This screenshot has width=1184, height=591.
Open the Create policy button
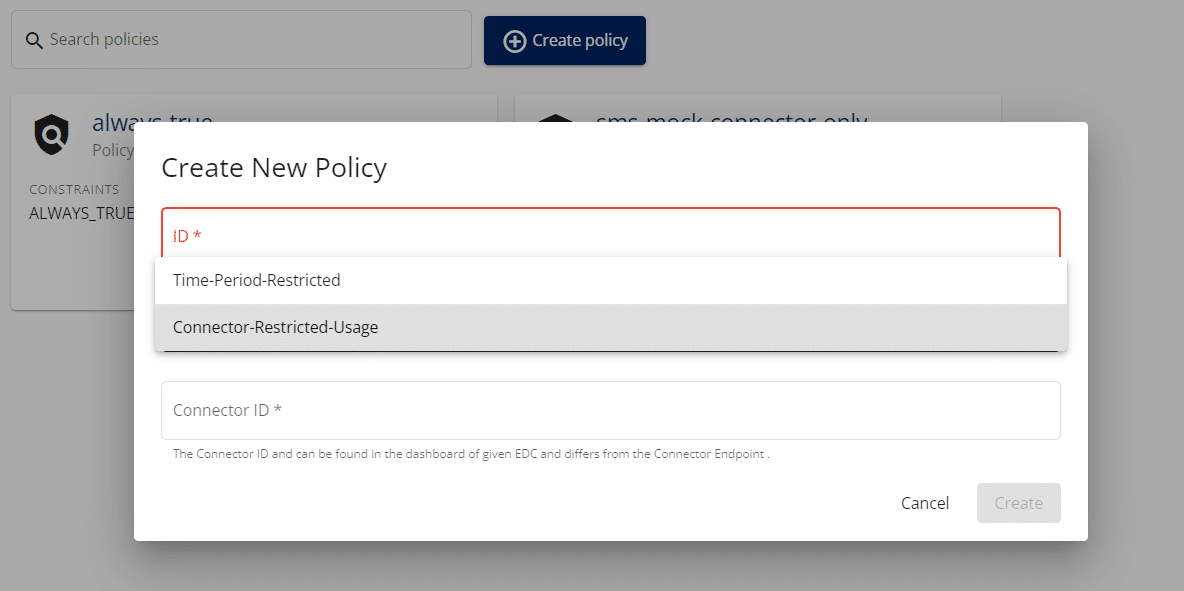pyautogui.click(x=565, y=41)
